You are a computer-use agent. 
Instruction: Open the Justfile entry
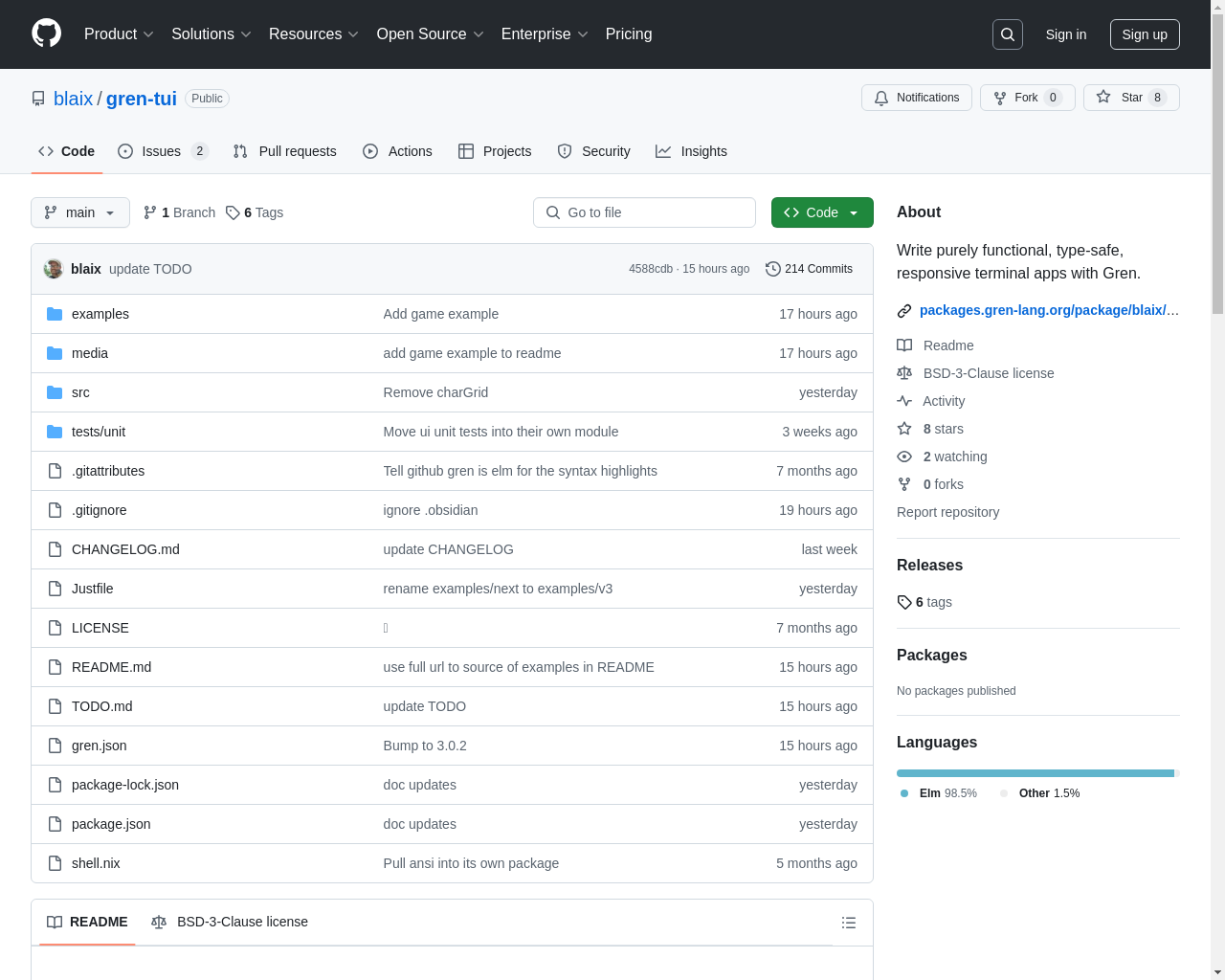(92, 589)
